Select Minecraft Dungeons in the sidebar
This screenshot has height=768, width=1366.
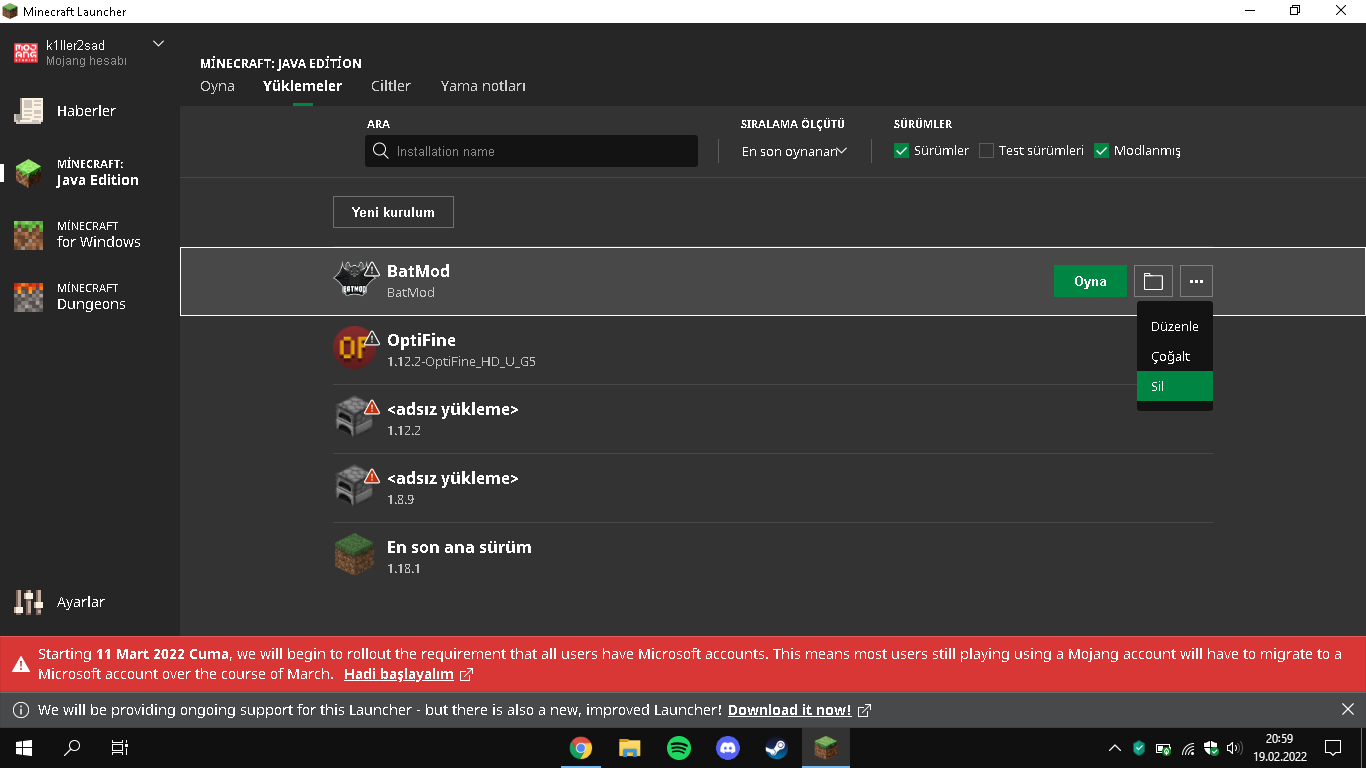pos(90,296)
